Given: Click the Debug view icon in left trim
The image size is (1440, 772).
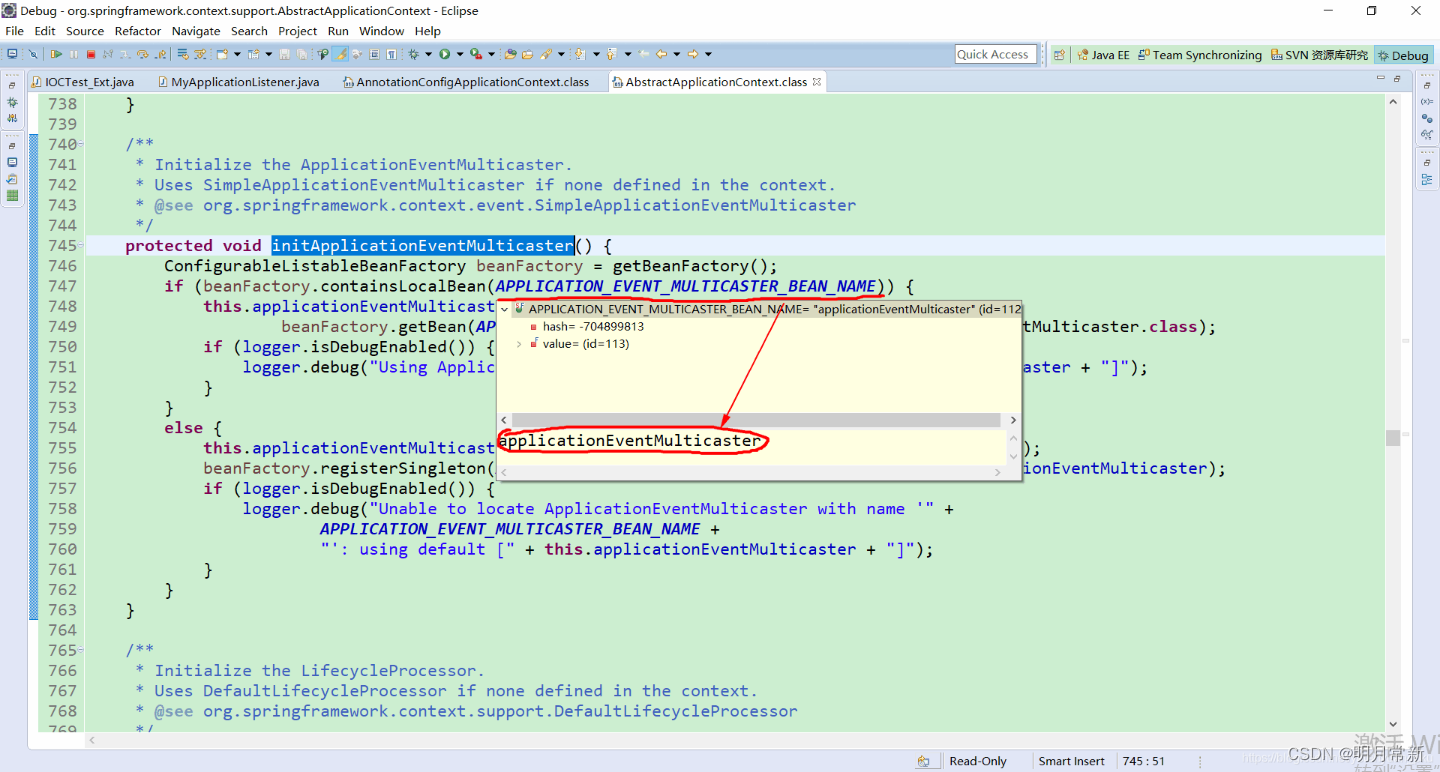Looking at the screenshot, I should tap(12, 102).
